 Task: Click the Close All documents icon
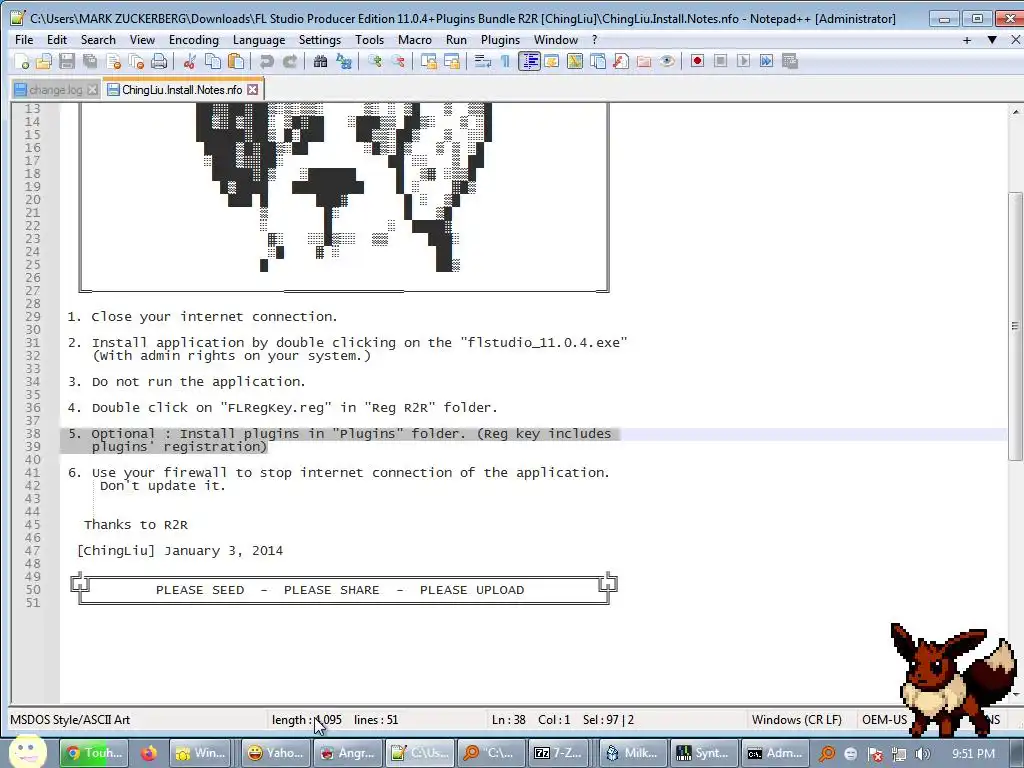click(136, 61)
